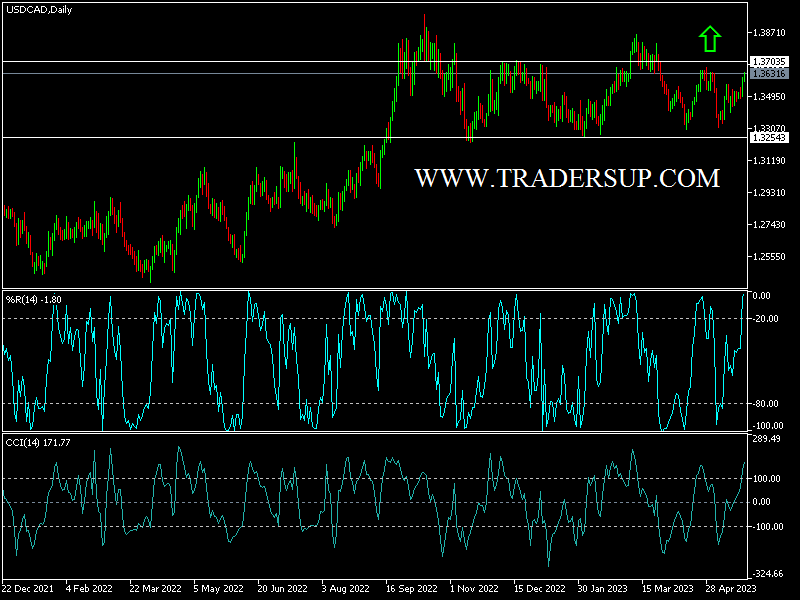Viewport: 800px width, 600px height.
Task: Click the 16 Sep 2022 date label
Action: point(412,588)
